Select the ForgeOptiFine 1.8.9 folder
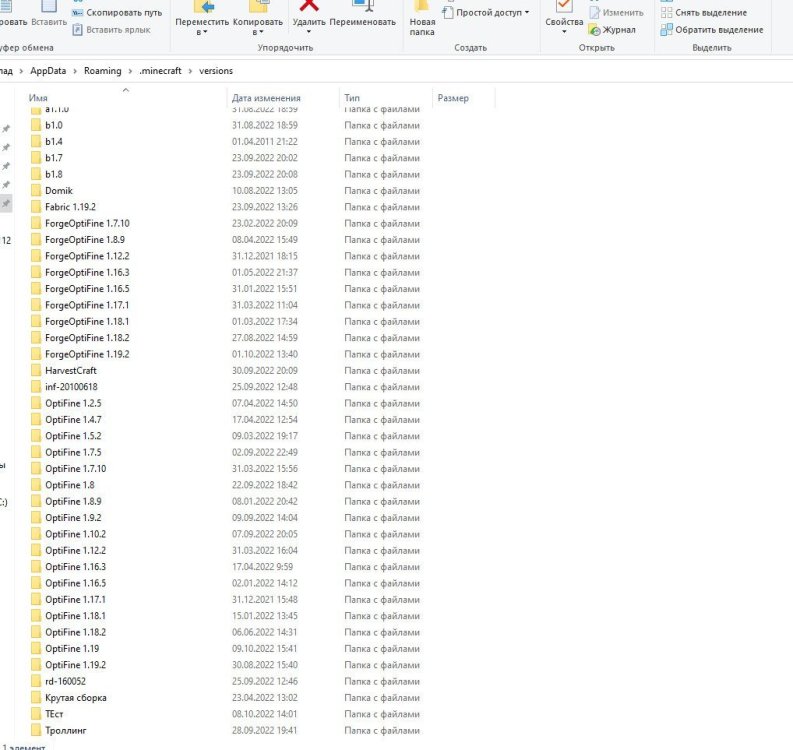This screenshot has width=793, height=750. (x=85, y=240)
